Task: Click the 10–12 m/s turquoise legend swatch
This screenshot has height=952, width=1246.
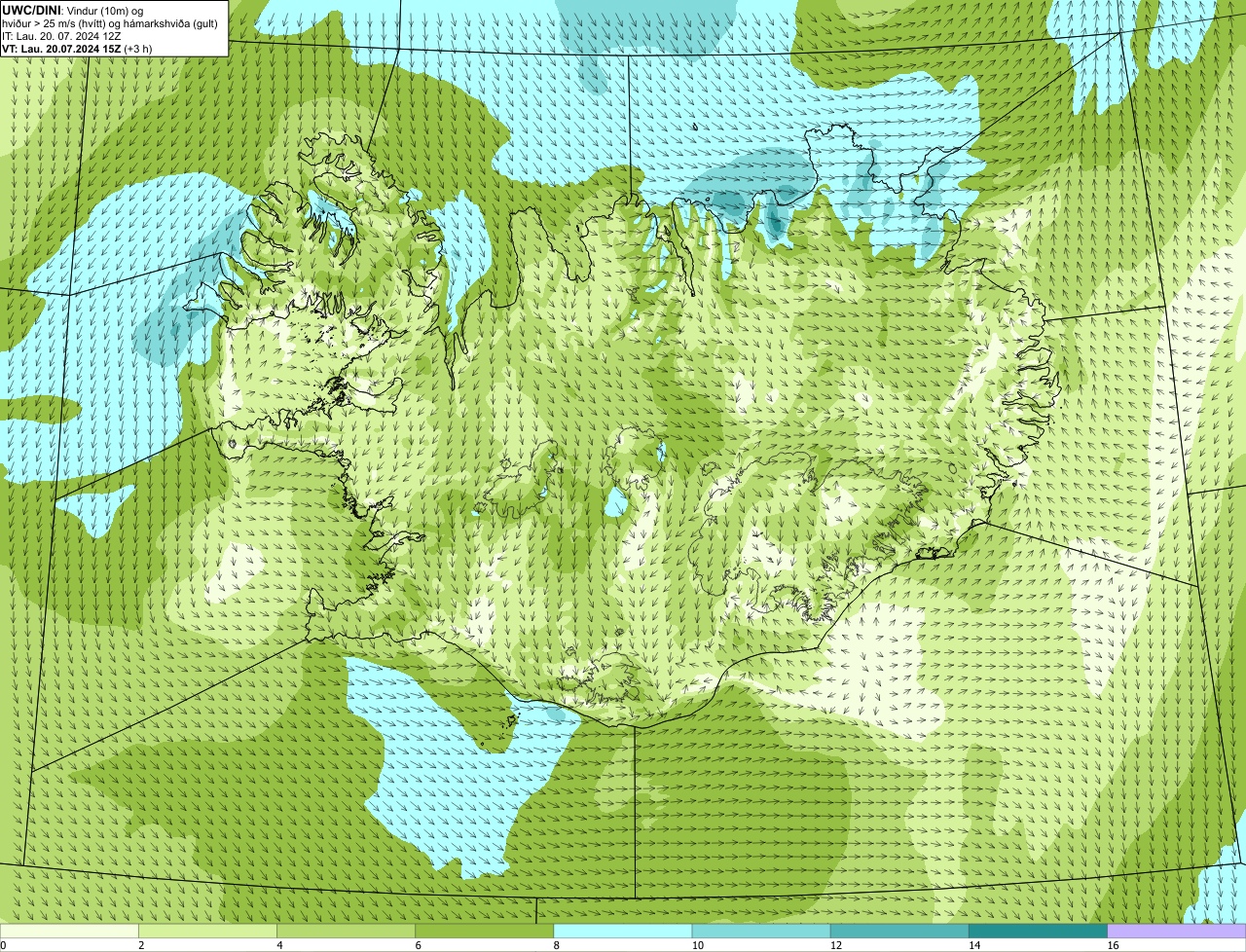Action: click(x=761, y=931)
